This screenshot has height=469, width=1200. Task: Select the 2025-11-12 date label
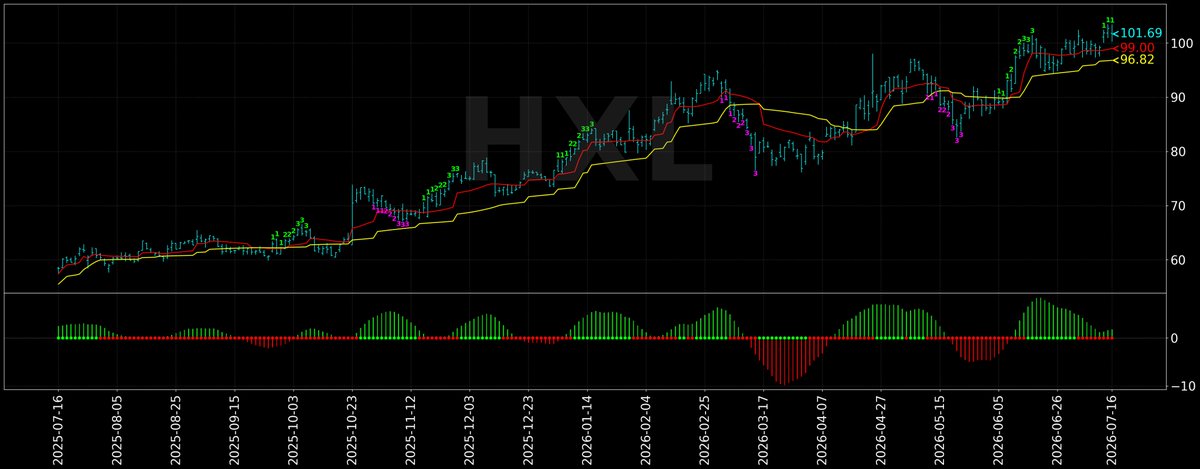coord(411,428)
